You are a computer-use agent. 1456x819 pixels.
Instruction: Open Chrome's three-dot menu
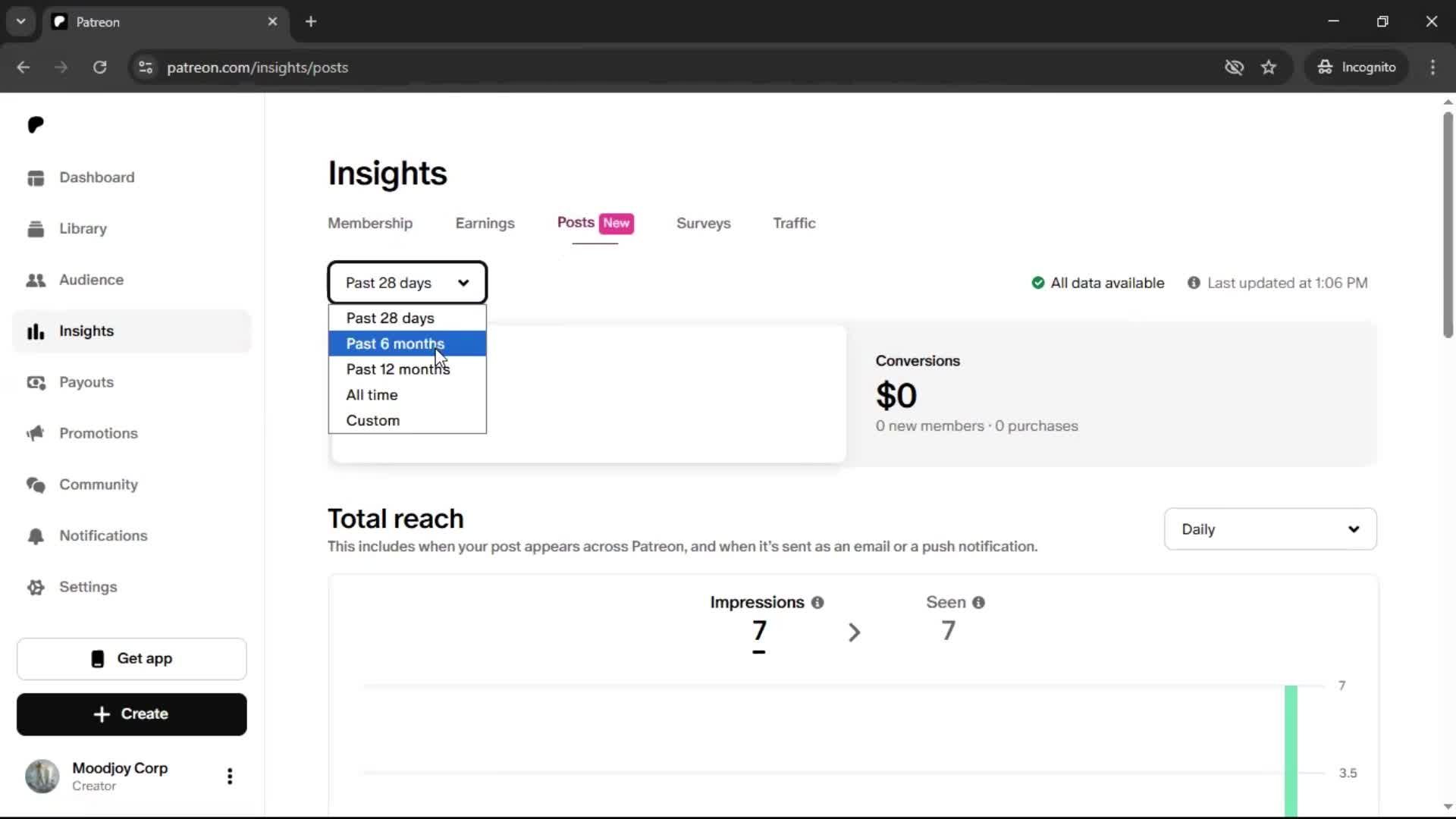1432,67
